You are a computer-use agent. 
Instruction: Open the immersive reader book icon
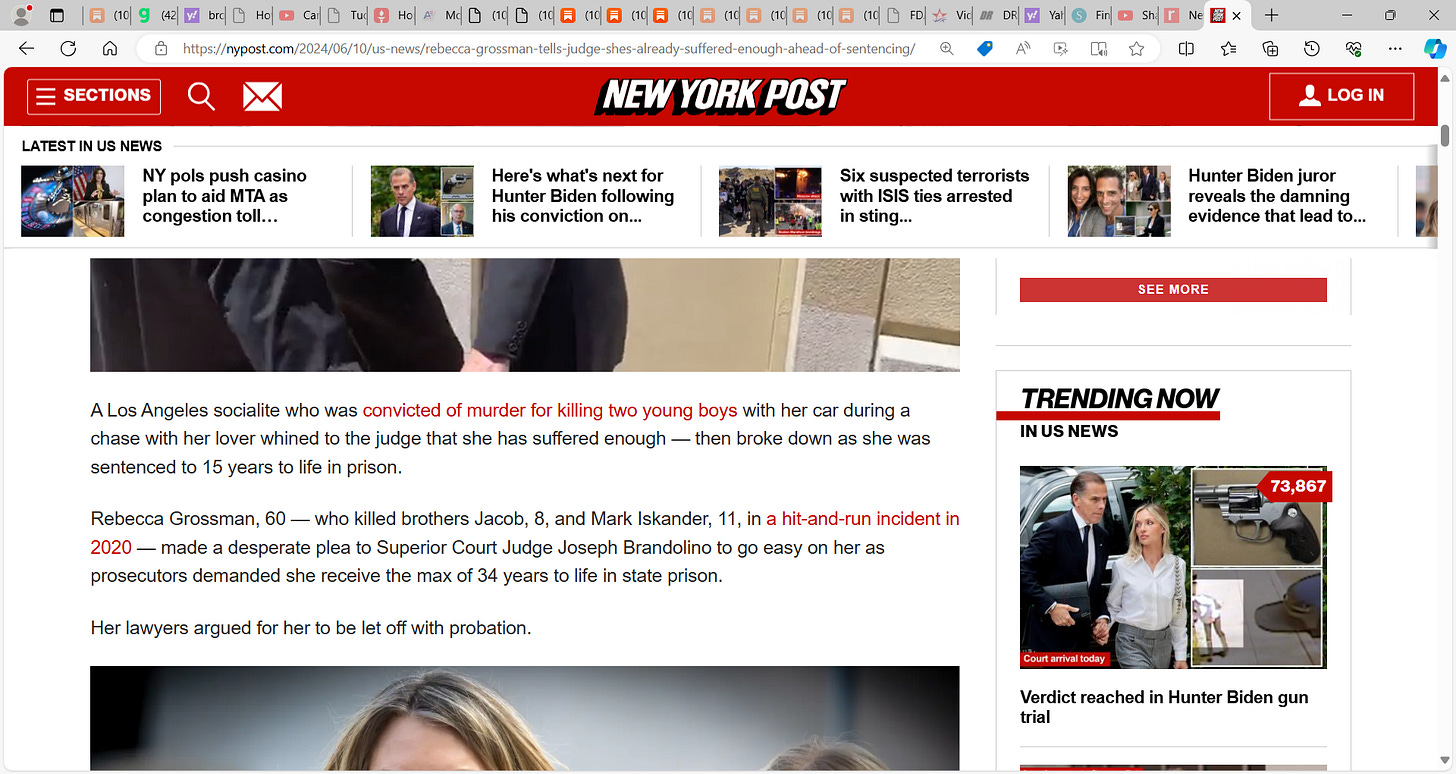[1099, 48]
